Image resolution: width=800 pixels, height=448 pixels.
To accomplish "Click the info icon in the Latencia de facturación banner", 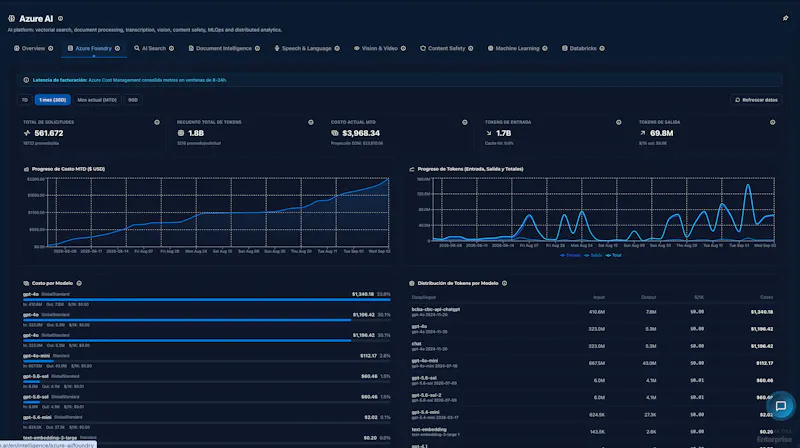I will click(26, 80).
